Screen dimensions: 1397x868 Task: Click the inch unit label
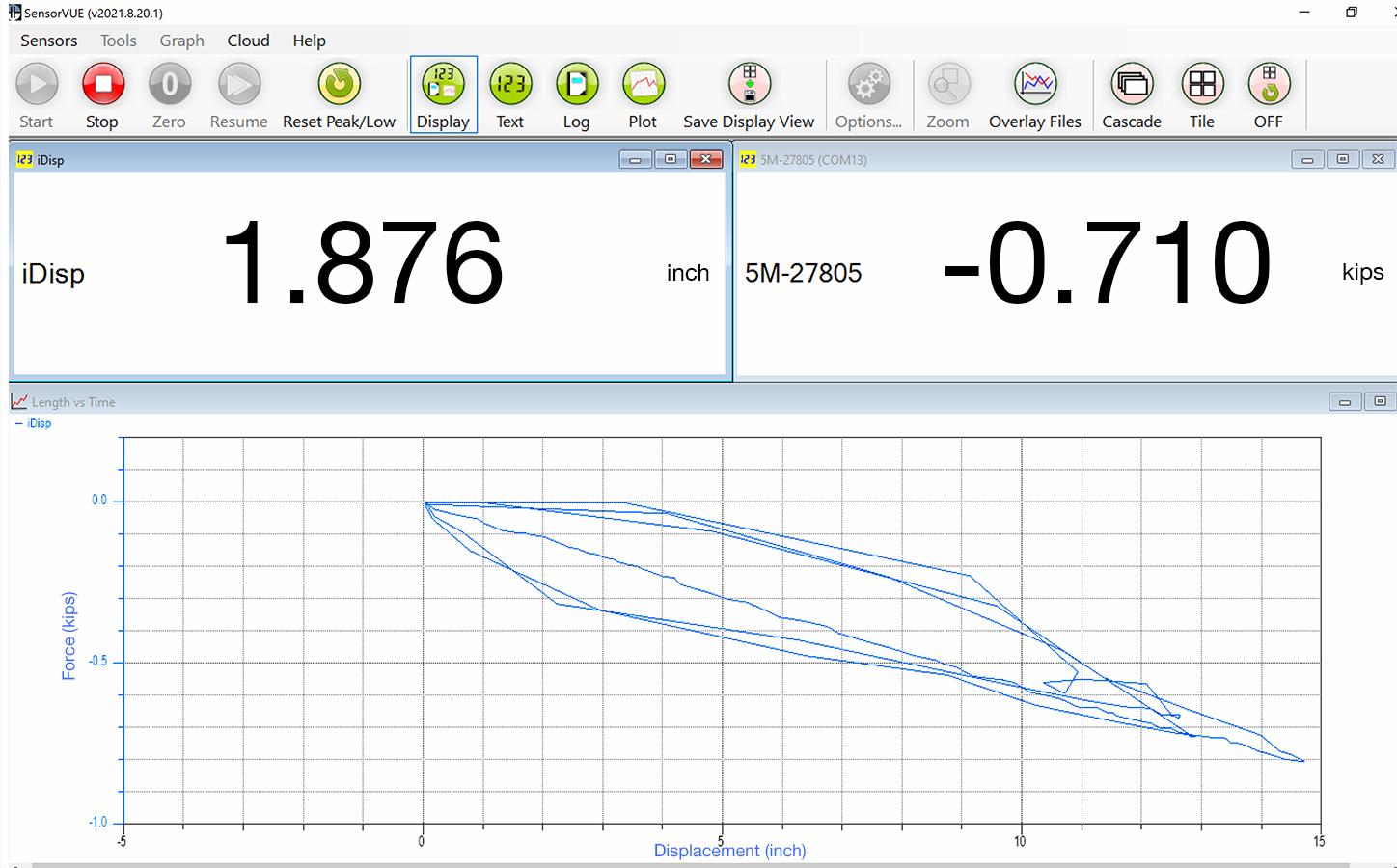(x=688, y=273)
